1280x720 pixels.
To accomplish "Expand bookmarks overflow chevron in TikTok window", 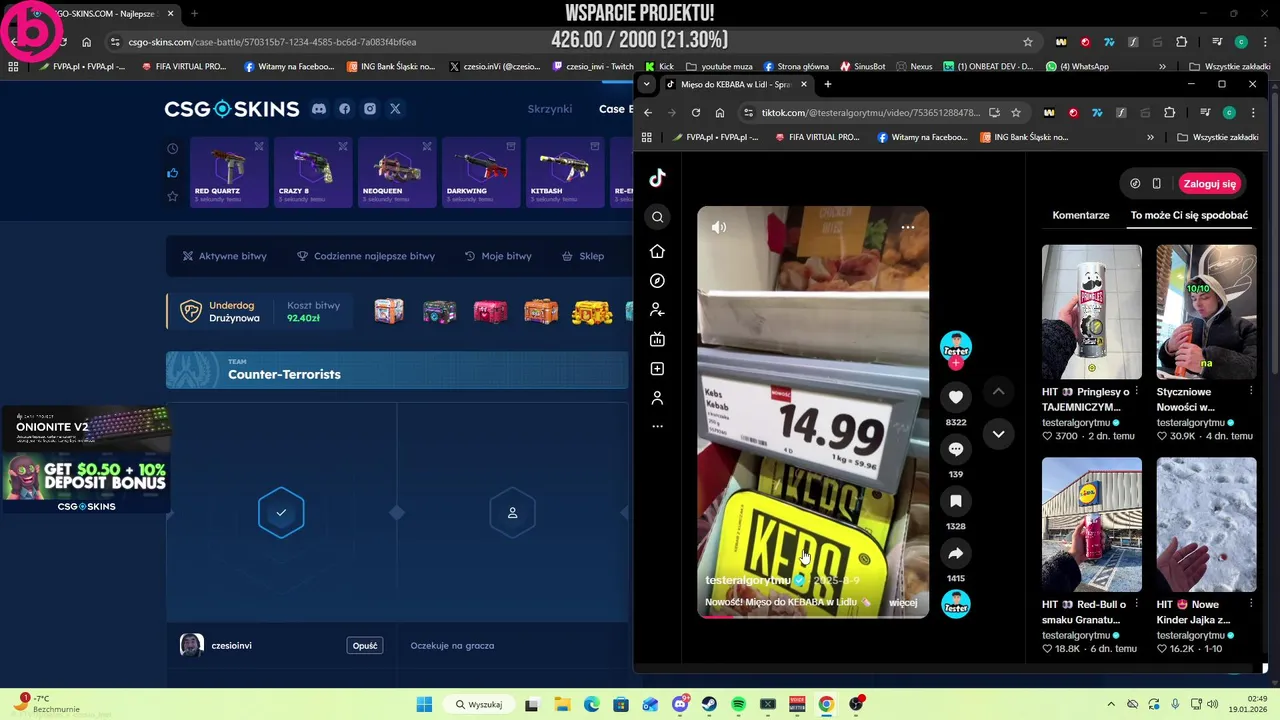I will 1150,137.
